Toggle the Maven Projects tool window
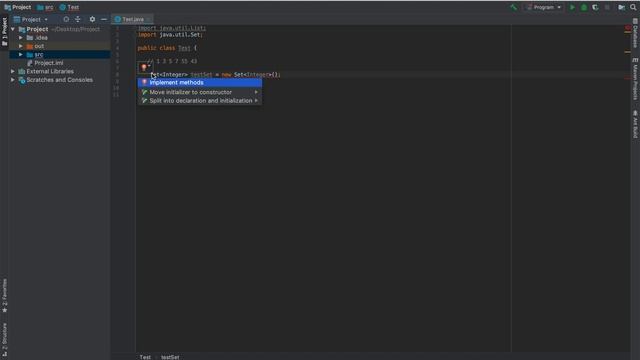The image size is (640, 360). click(635, 79)
